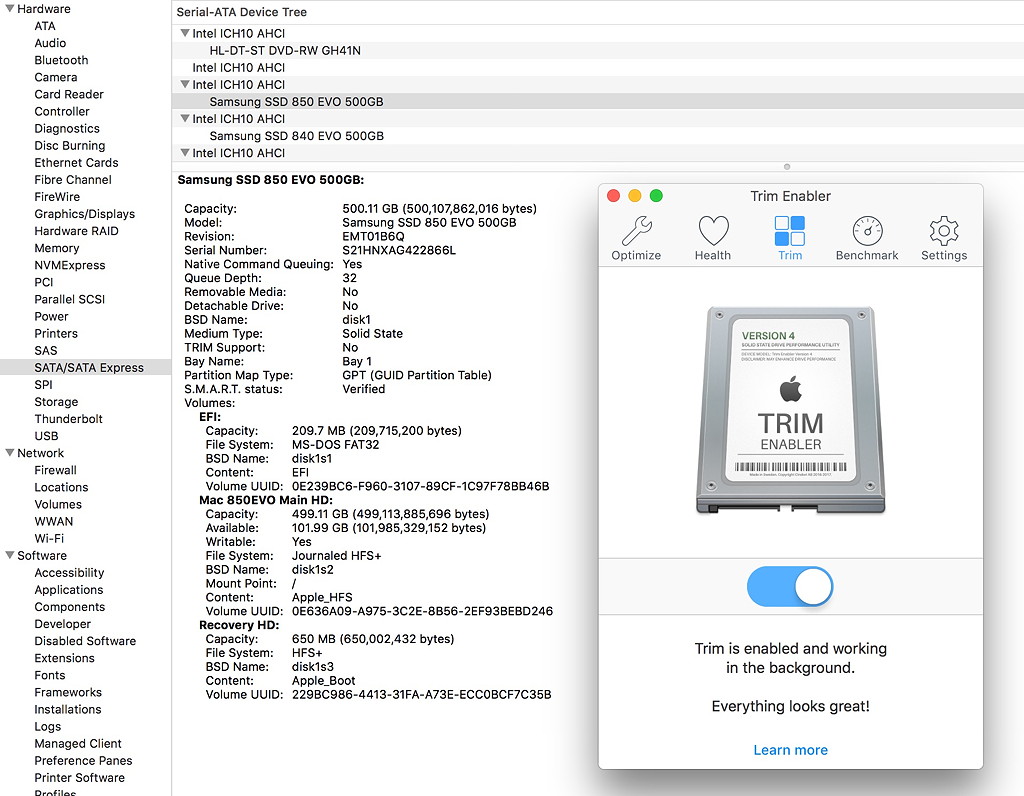Screen dimensions: 1024x796
Task: Select Diagnostics in the sidebar
Action: tap(67, 129)
